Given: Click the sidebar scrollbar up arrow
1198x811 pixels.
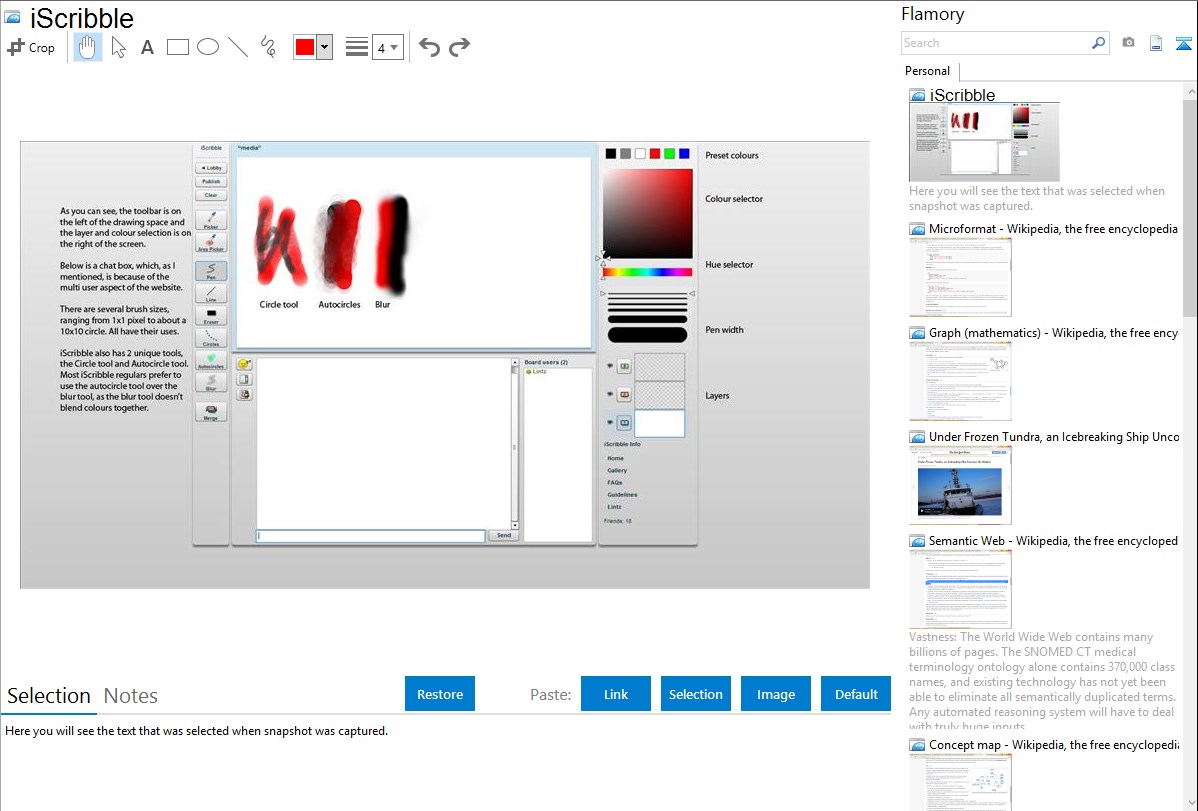Looking at the screenshot, I should 1191,92.
